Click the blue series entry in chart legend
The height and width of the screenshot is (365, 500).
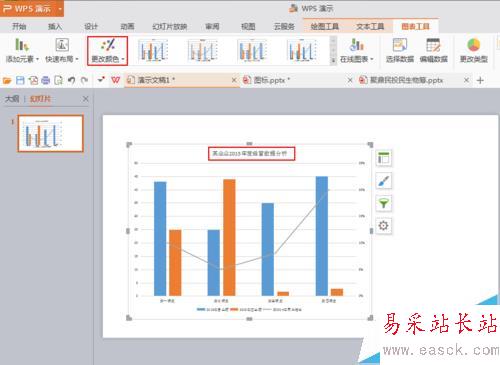pyautogui.click(x=212, y=310)
